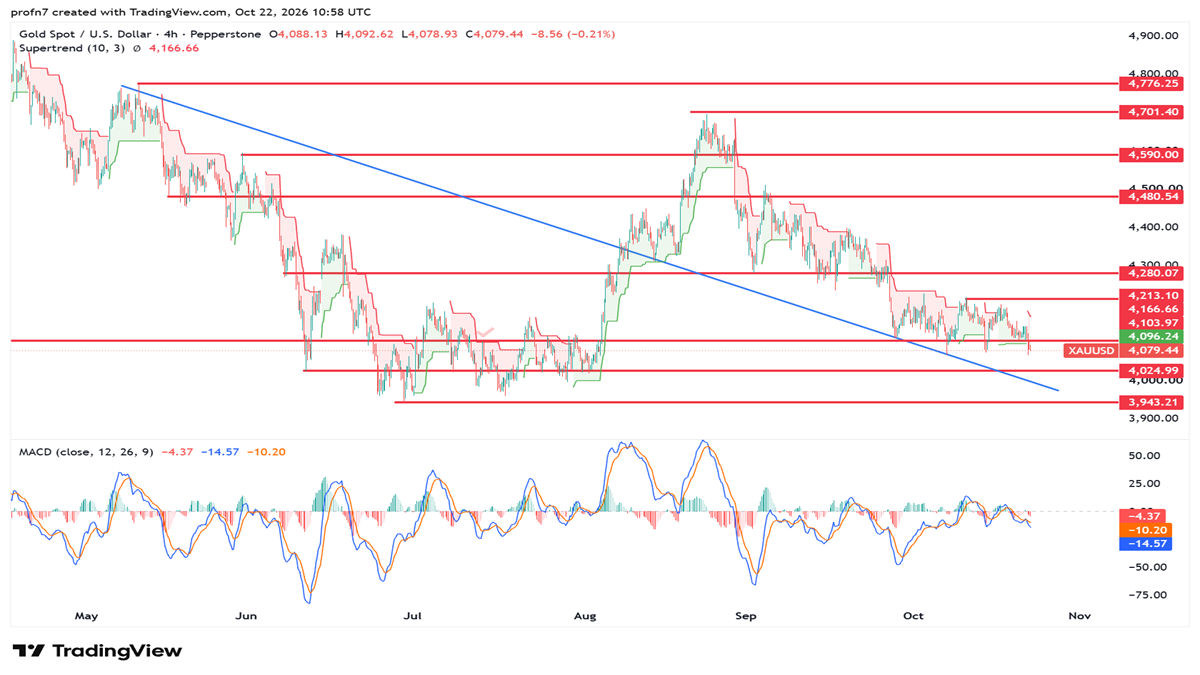Select the MACD (close, 12, 26, 9) label
1200x675 pixels.
86,452
